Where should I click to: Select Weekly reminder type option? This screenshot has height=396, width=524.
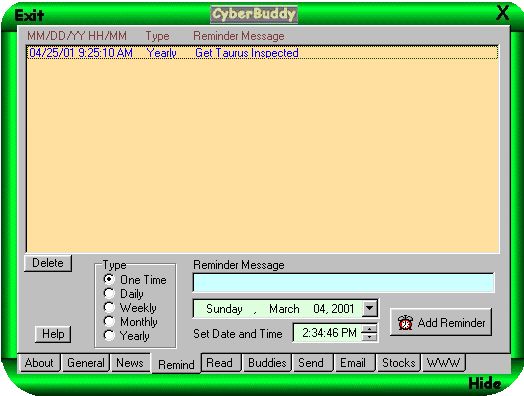109,307
